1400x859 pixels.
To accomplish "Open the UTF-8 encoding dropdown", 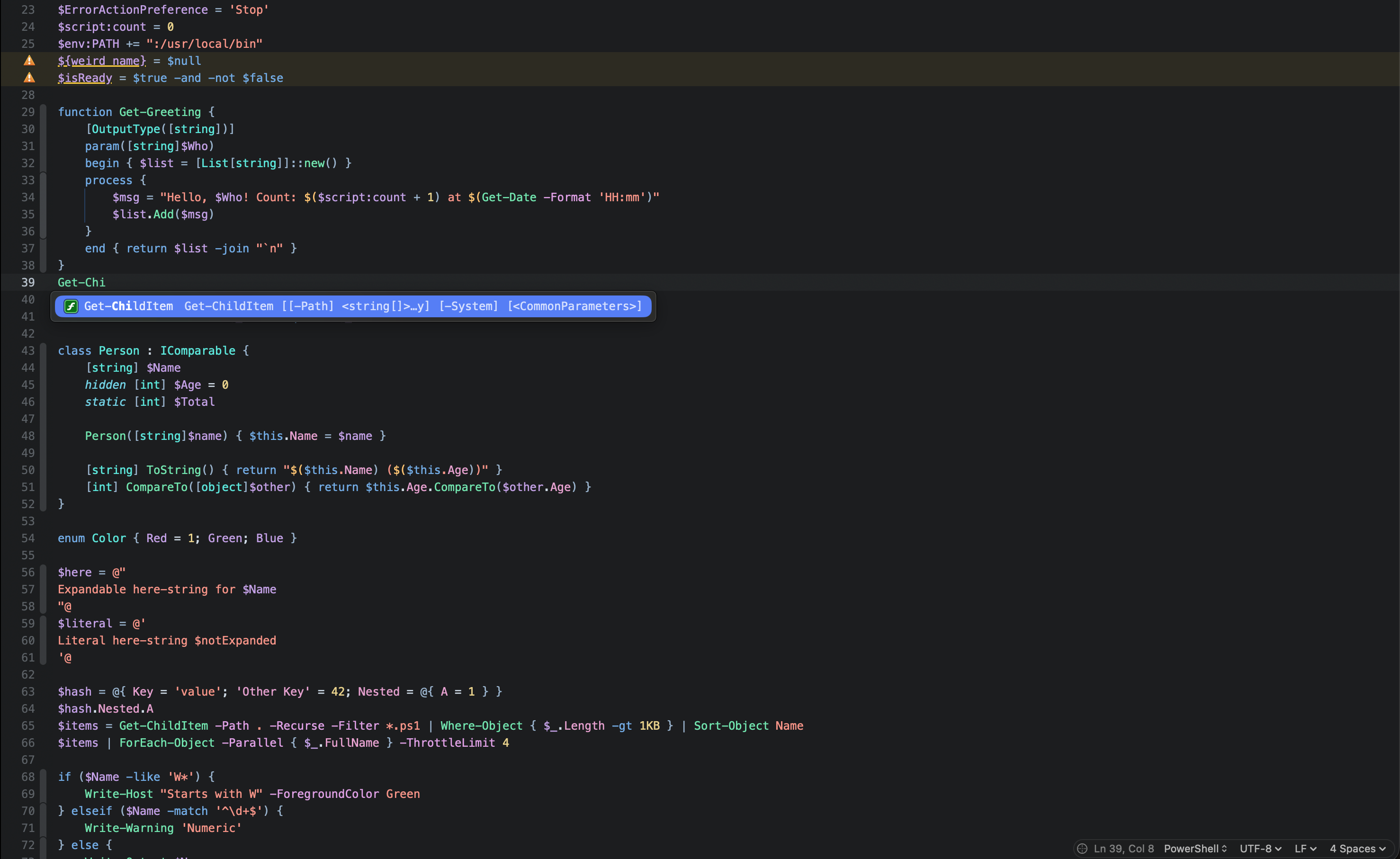I will (1260, 848).
